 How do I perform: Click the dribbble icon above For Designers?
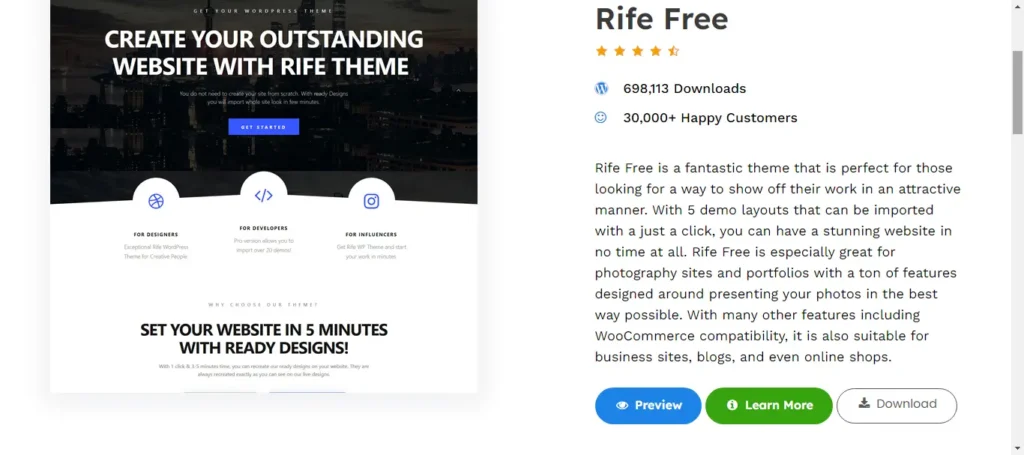pos(155,201)
